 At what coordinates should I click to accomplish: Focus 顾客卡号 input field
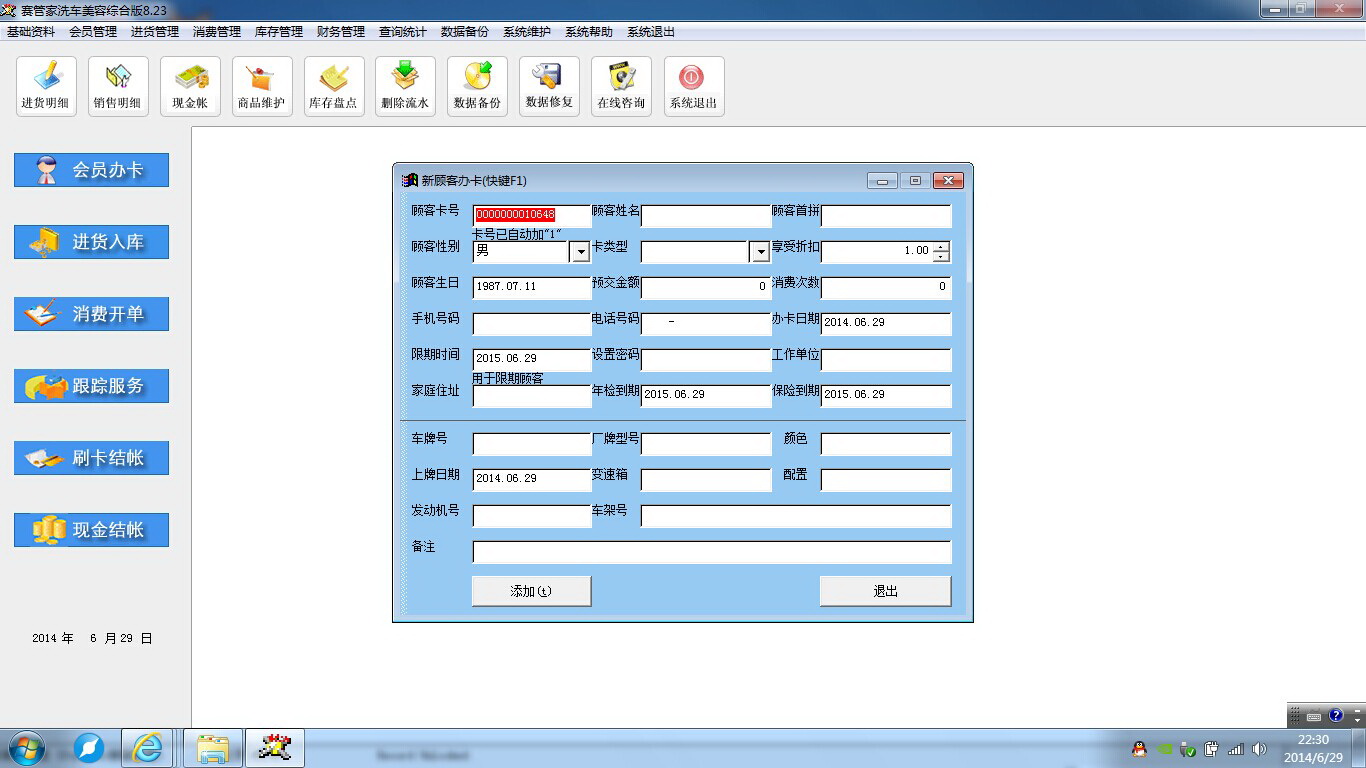532,215
